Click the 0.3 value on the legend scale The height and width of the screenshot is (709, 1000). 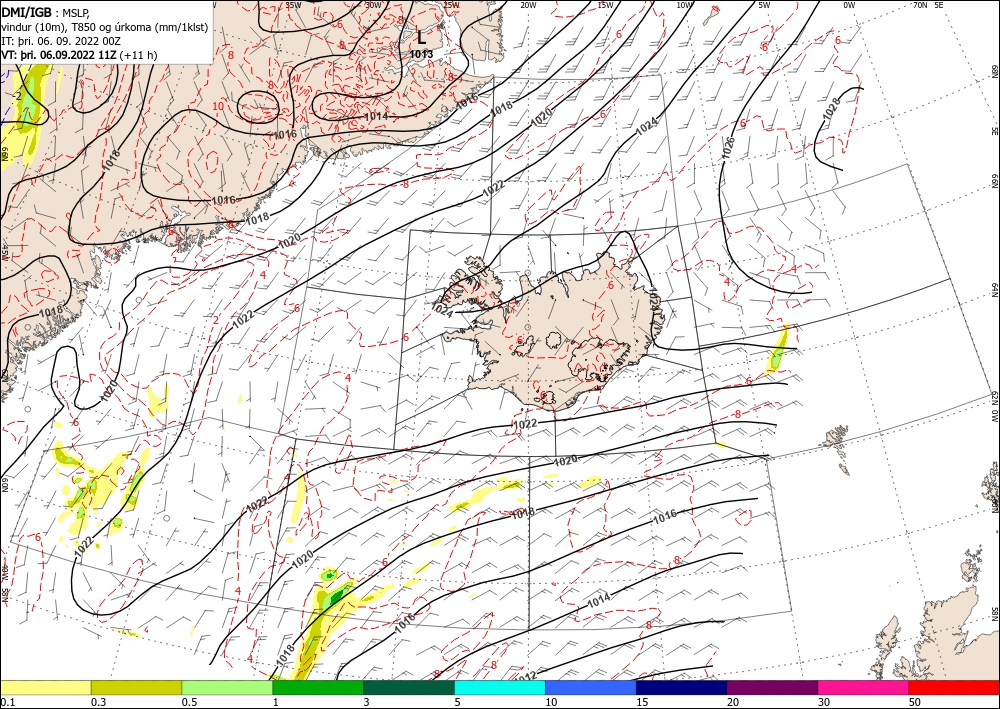point(98,701)
